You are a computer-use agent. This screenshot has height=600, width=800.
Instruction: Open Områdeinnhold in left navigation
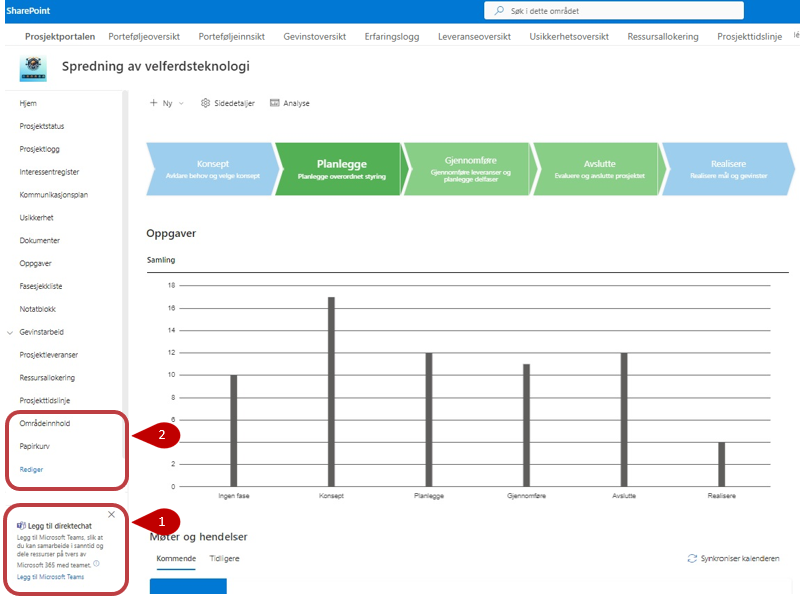45,424
